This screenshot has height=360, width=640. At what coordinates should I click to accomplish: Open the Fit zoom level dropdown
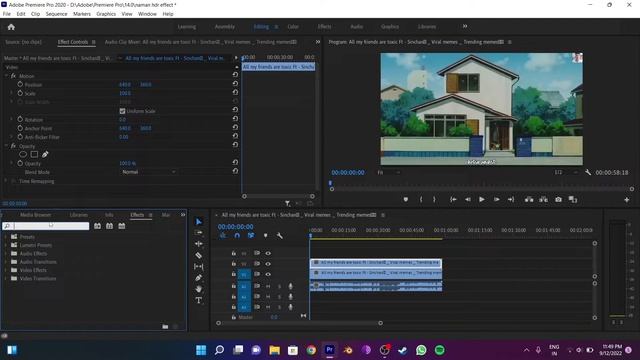(x=388, y=173)
